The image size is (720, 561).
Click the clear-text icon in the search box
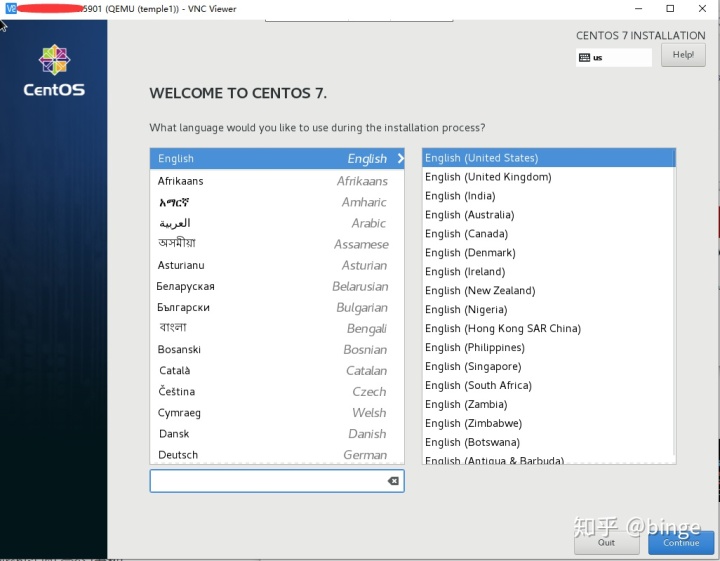point(393,481)
